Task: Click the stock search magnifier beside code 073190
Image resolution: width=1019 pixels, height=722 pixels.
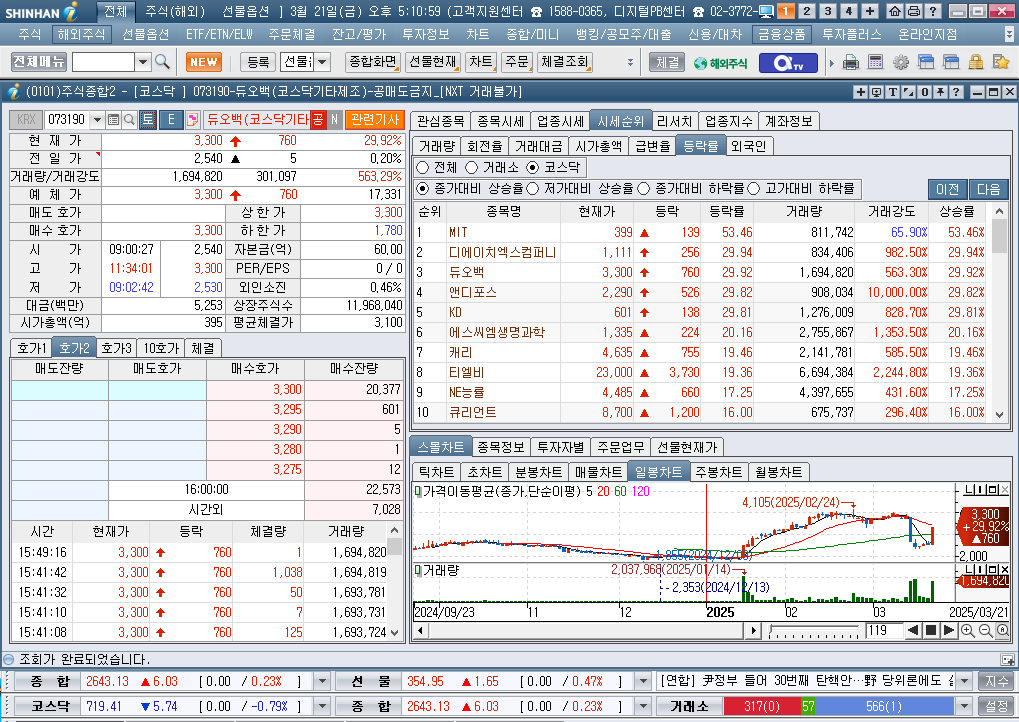Action: coord(129,120)
